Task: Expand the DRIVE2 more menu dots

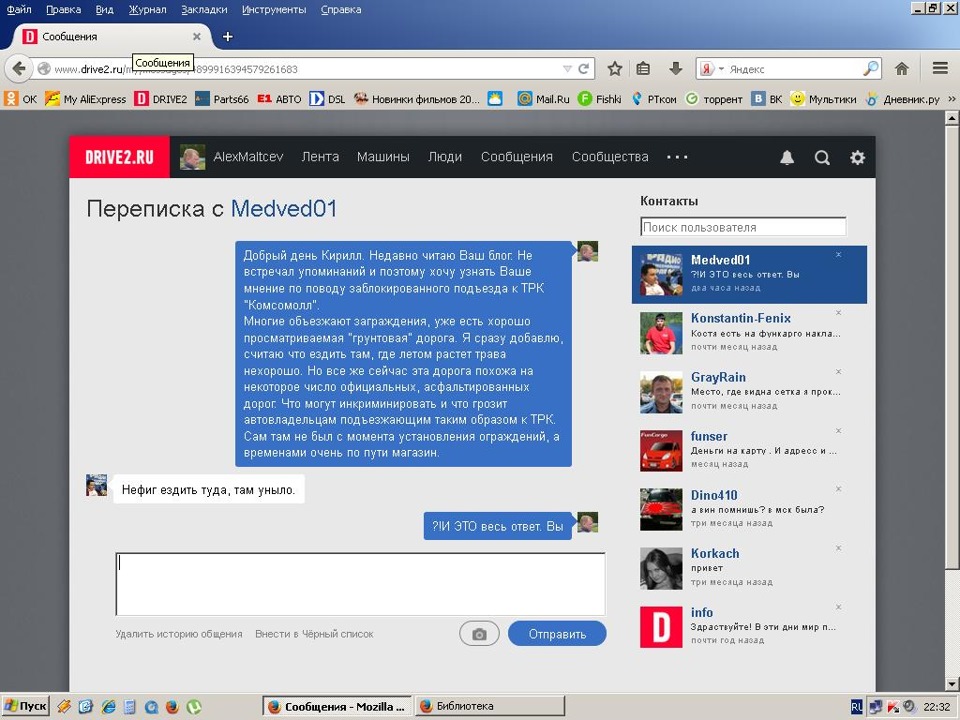Action: [677, 157]
